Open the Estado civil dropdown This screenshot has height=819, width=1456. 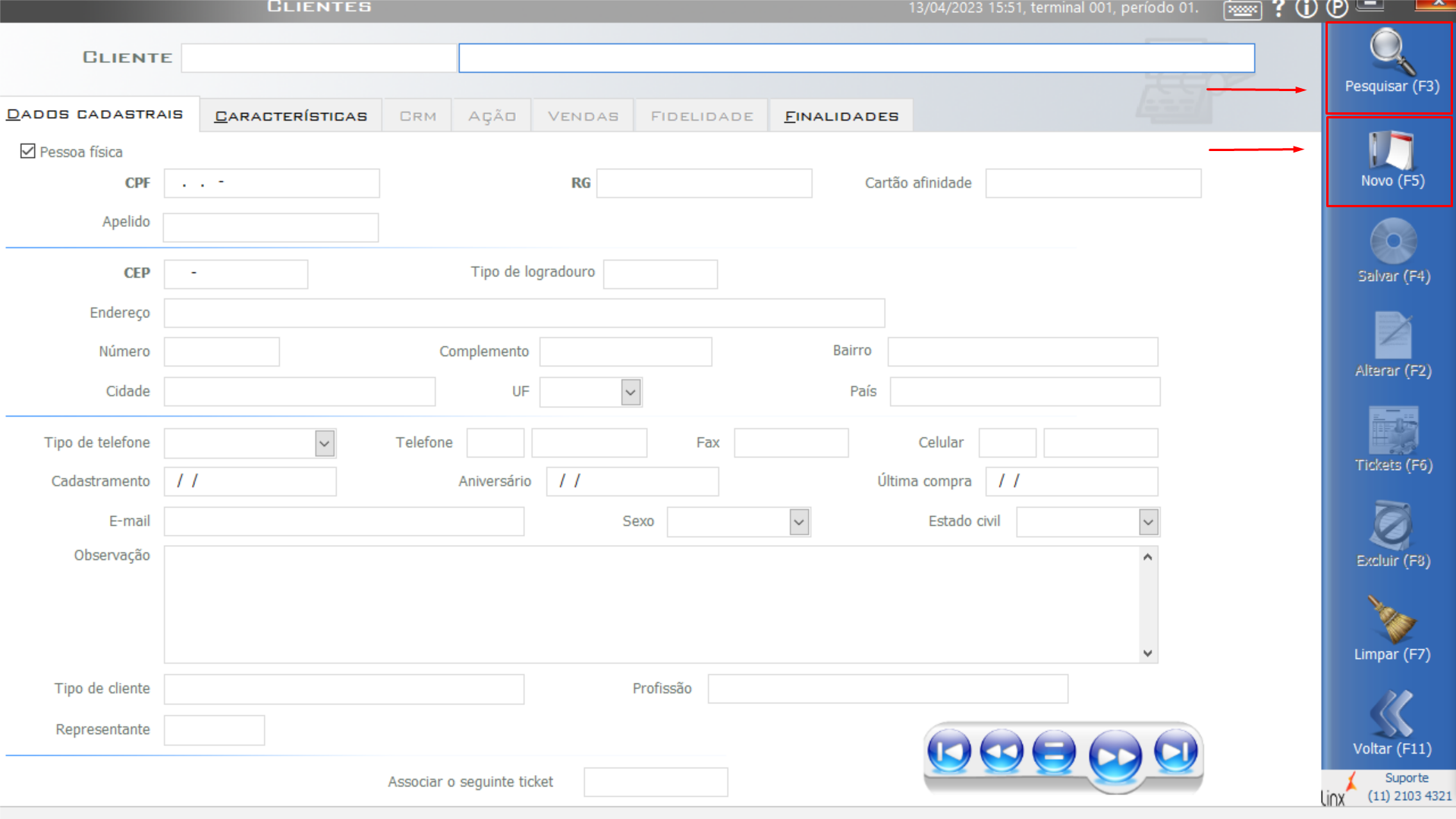[x=1148, y=522]
